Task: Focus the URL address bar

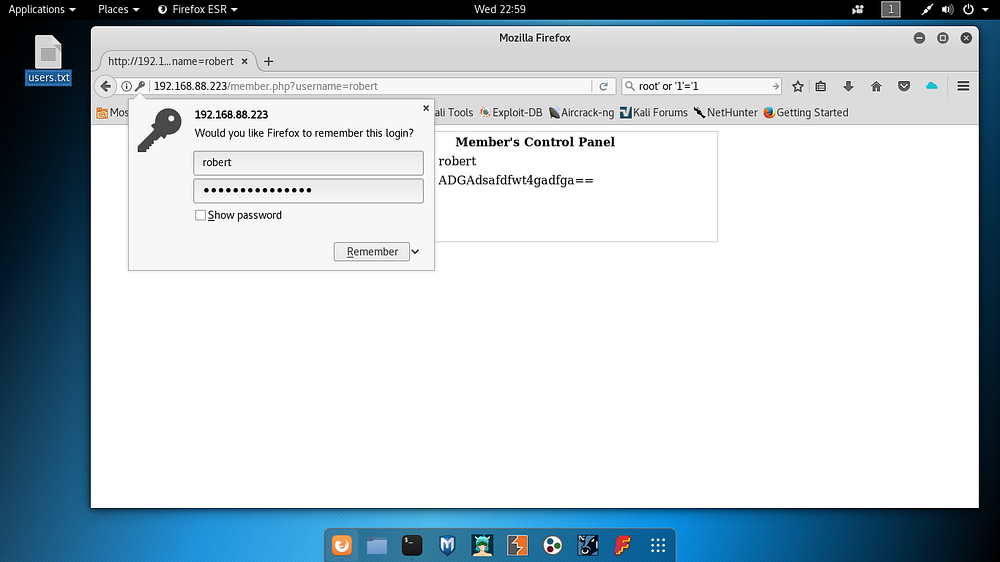Action: [372, 86]
